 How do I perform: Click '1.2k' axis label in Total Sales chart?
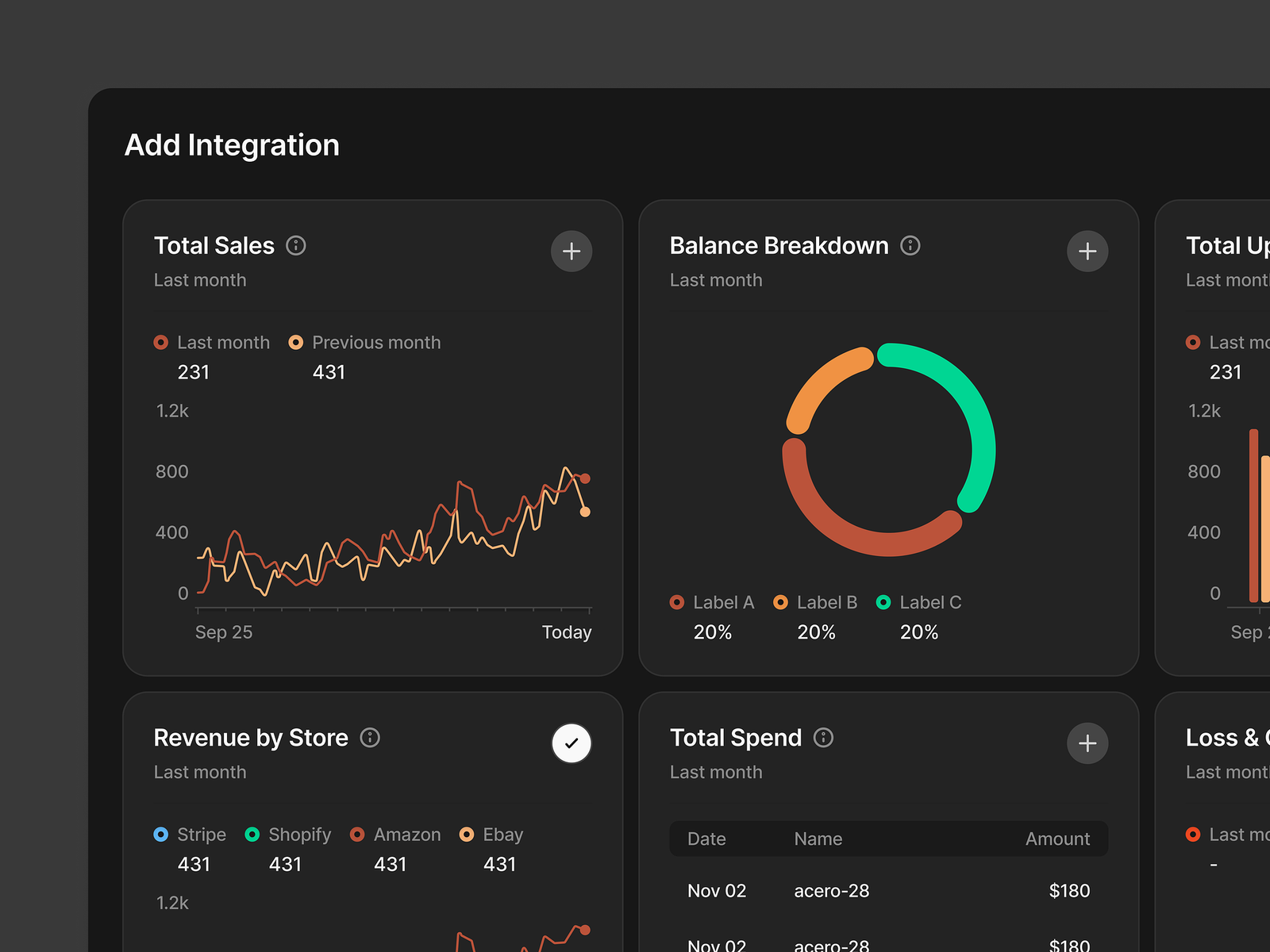pos(172,411)
